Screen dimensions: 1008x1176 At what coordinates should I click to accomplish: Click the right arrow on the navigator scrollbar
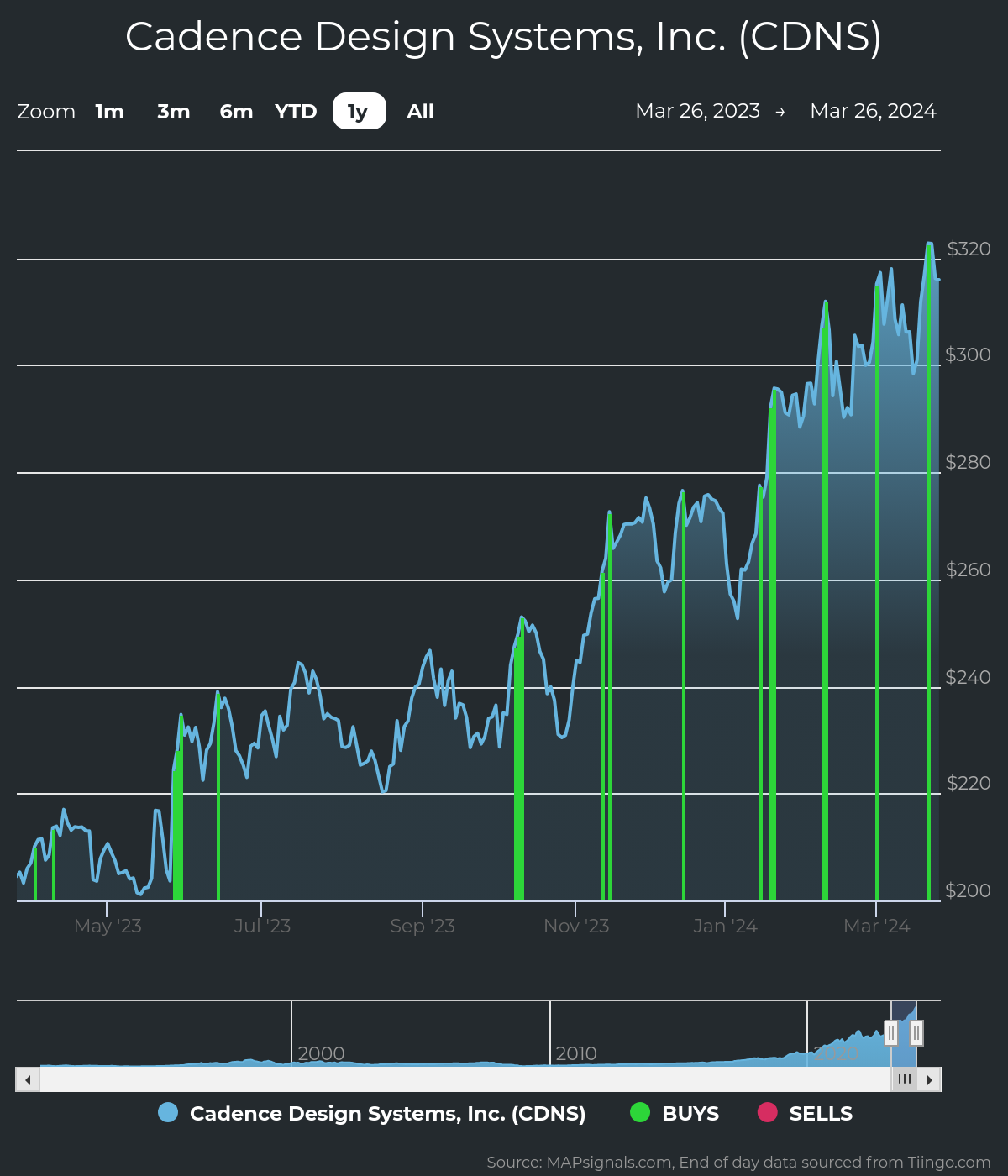click(x=931, y=1079)
